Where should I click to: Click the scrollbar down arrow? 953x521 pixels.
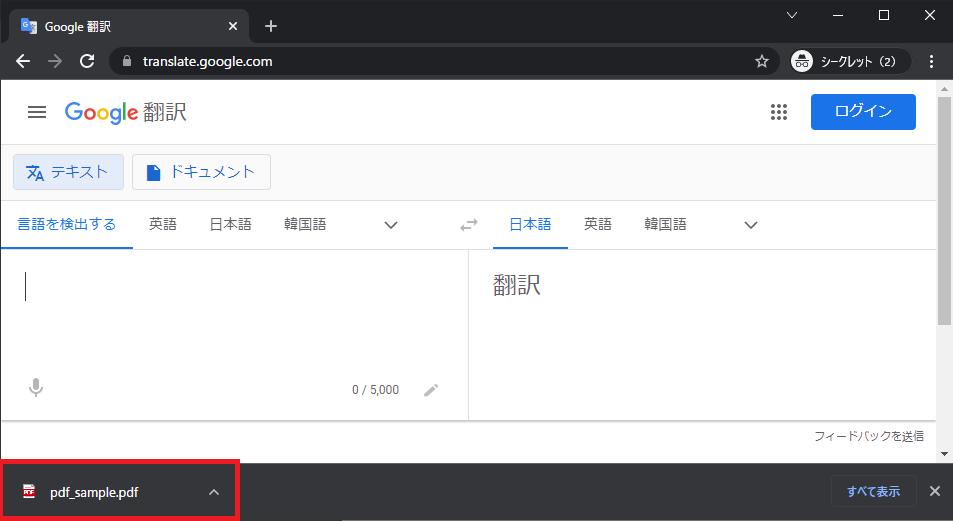(944, 454)
